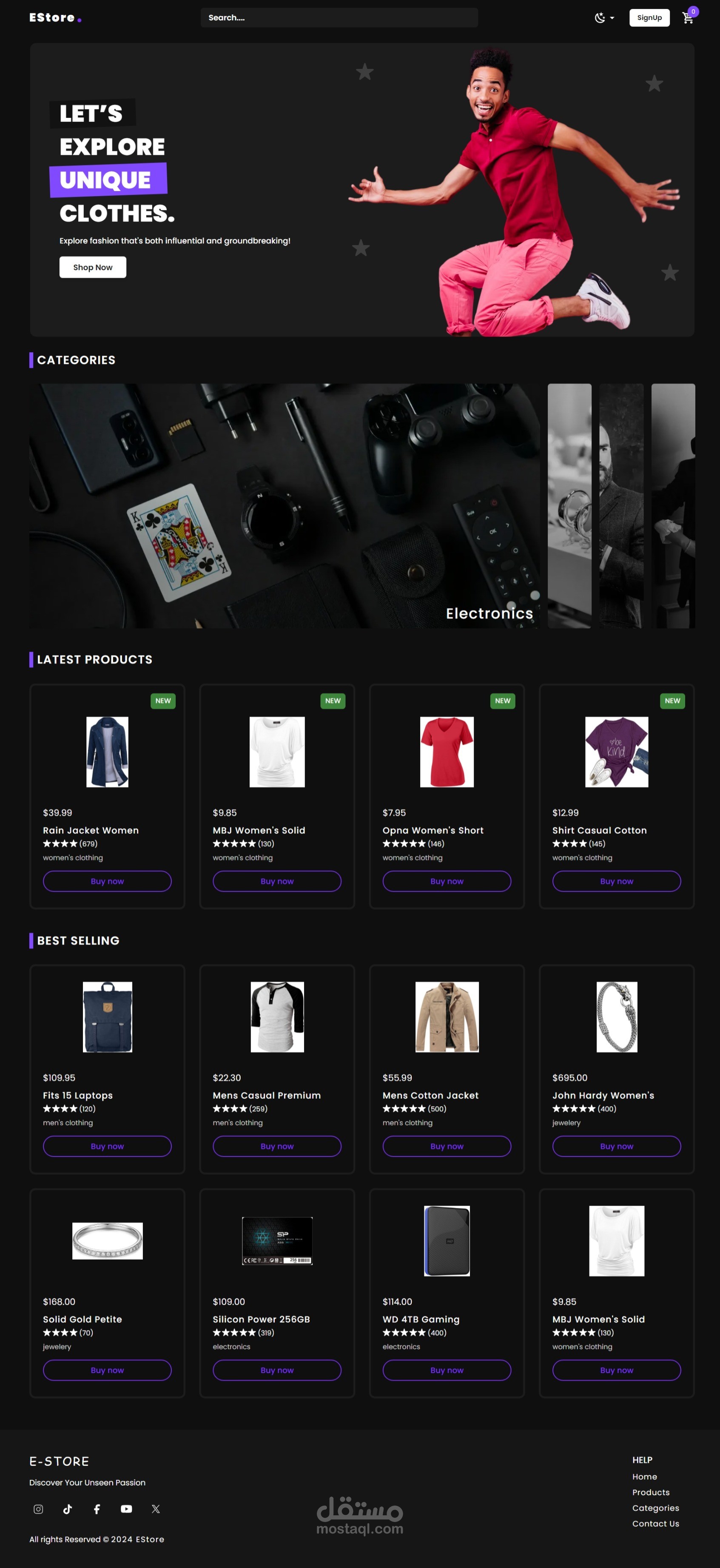This screenshot has width=720, height=1568.
Task: Open YouTube icon in footer
Action: point(126,1509)
